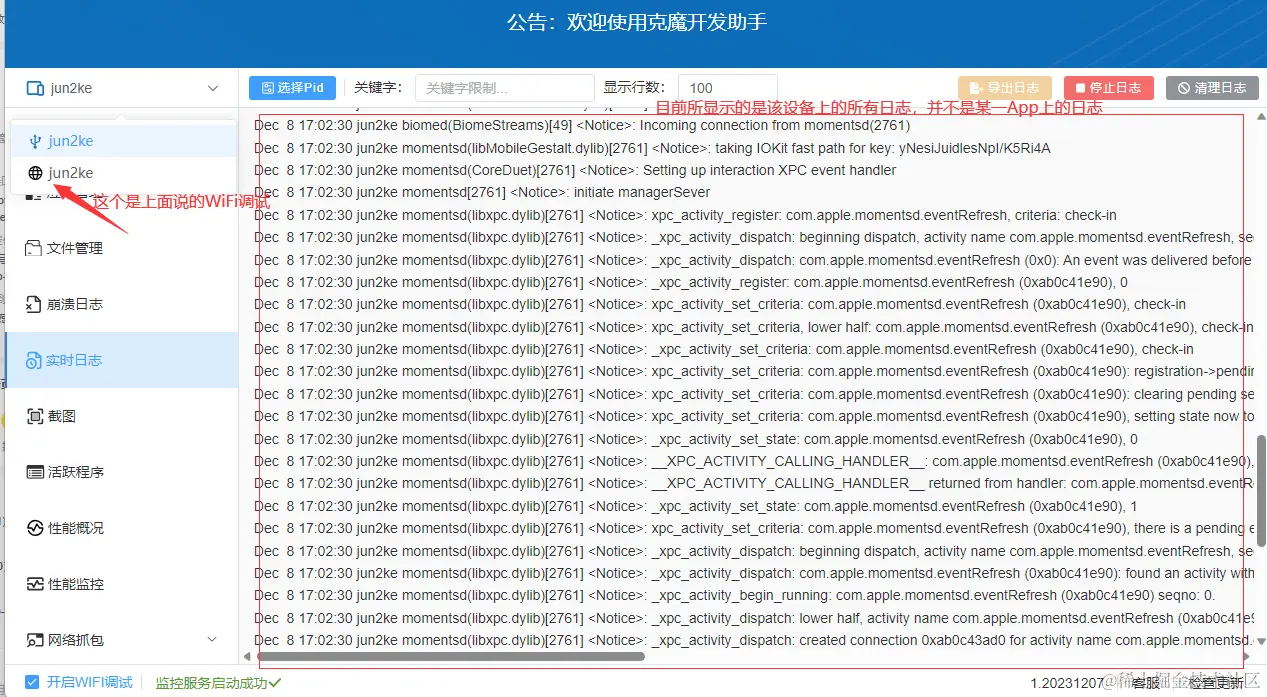
Task: Click the down arrow of the vertical scrollbar
Action: [x=1261, y=641]
